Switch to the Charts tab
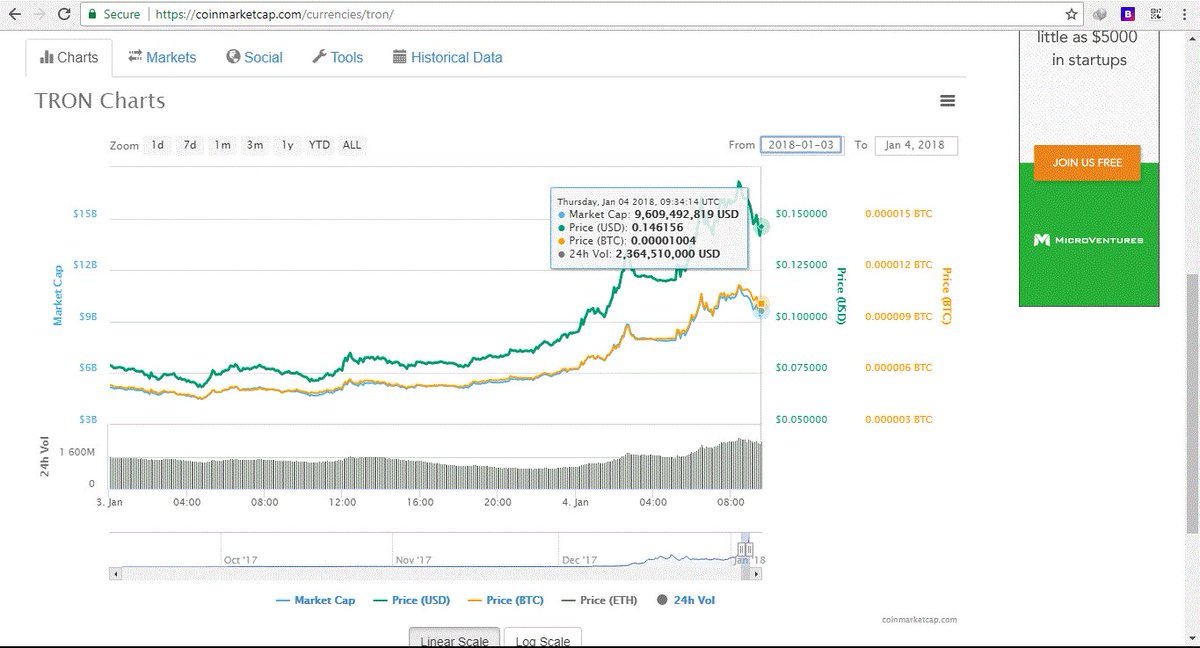Image resolution: width=1200 pixels, height=648 pixels. coord(69,57)
